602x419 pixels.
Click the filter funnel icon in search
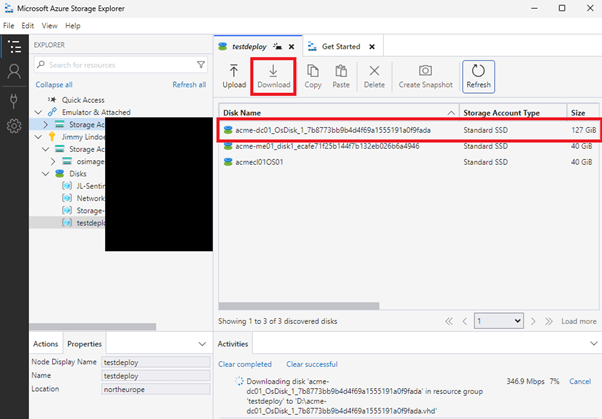tap(200, 65)
